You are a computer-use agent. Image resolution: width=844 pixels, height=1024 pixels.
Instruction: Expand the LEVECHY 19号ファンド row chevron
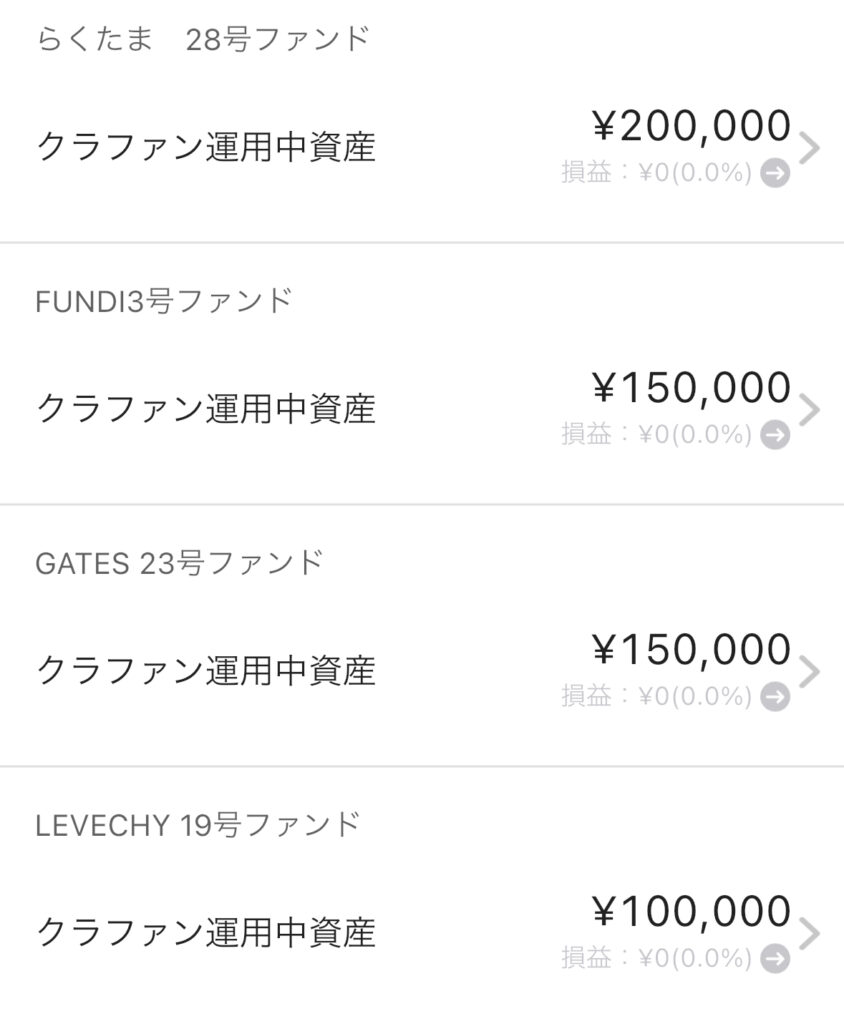point(810,934)
